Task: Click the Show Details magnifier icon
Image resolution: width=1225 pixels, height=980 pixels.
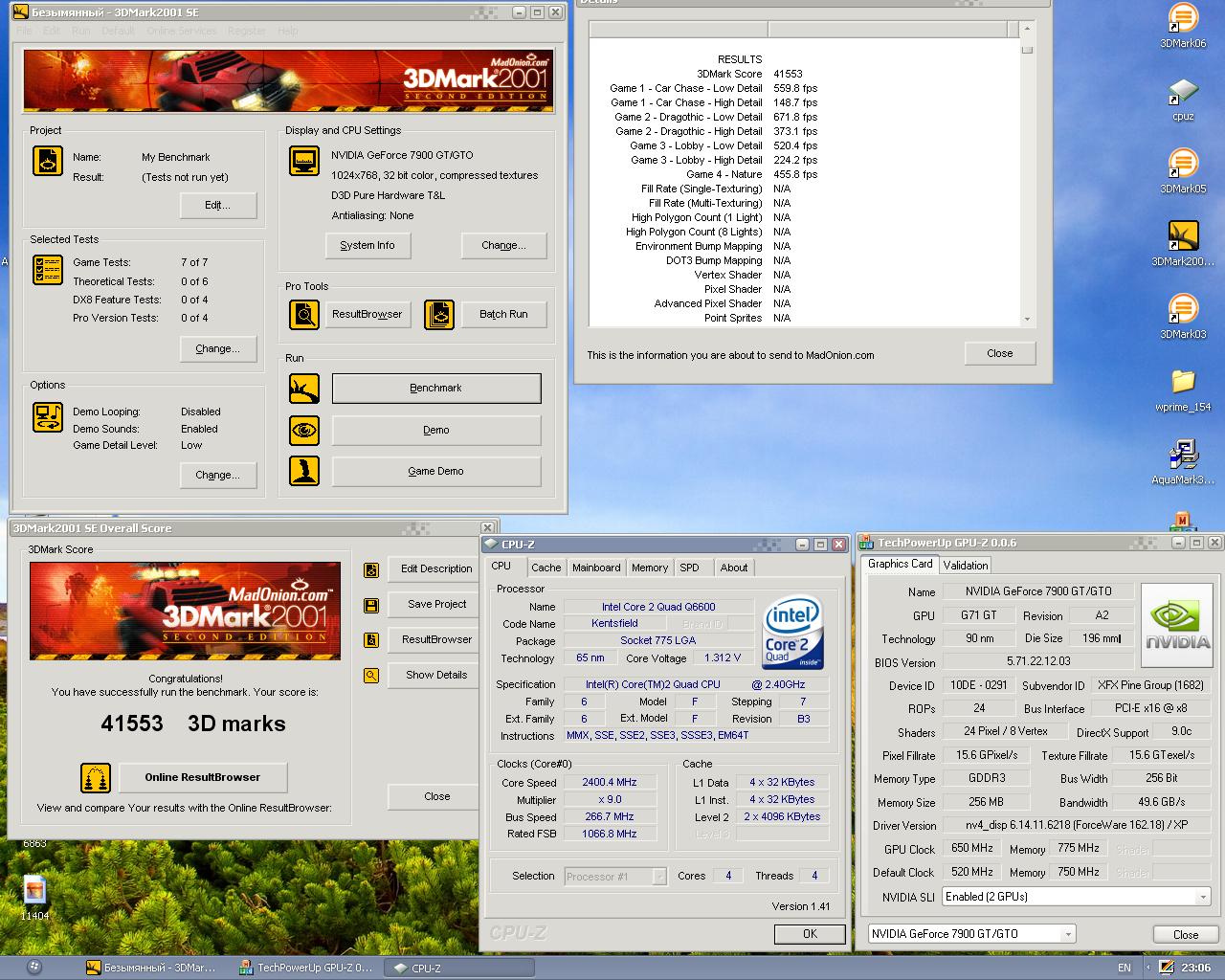Action: [371, 676]
